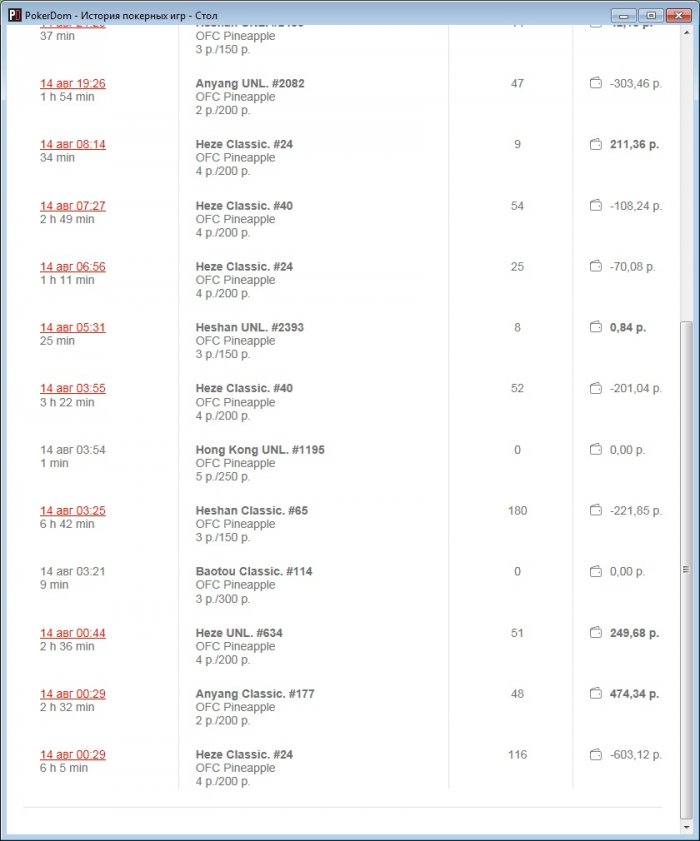Open the 14 авг 19:26 session link
Screen dimensions: 700x841
[73, 84]
